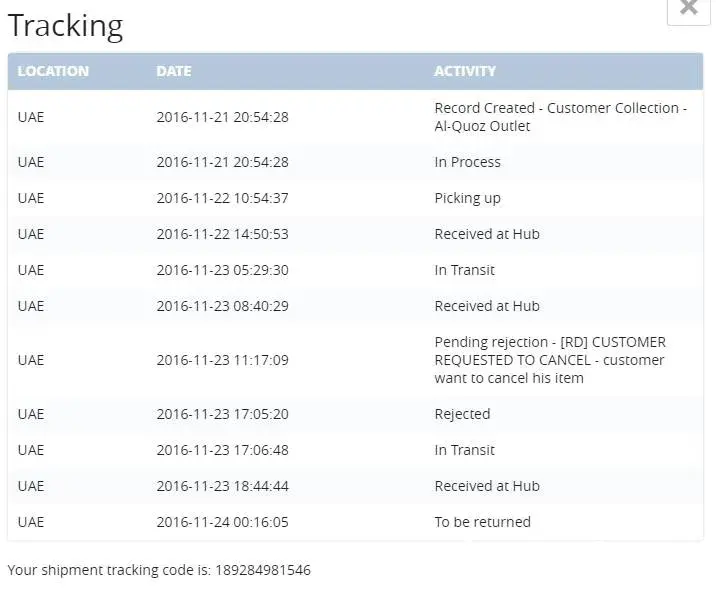
Task: Click date 2016-11-21 20:54:28 in first row
Action: click(222, 117)
